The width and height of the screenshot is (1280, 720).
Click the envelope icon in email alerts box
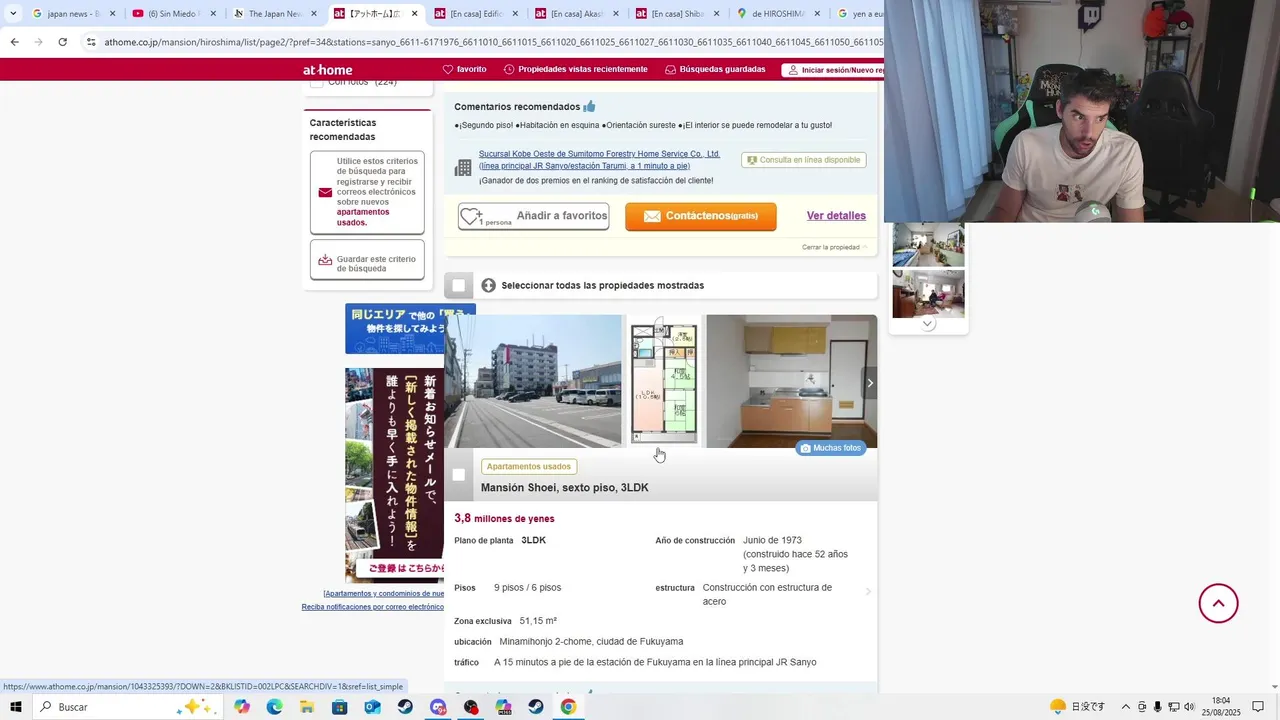click(325, 192)
